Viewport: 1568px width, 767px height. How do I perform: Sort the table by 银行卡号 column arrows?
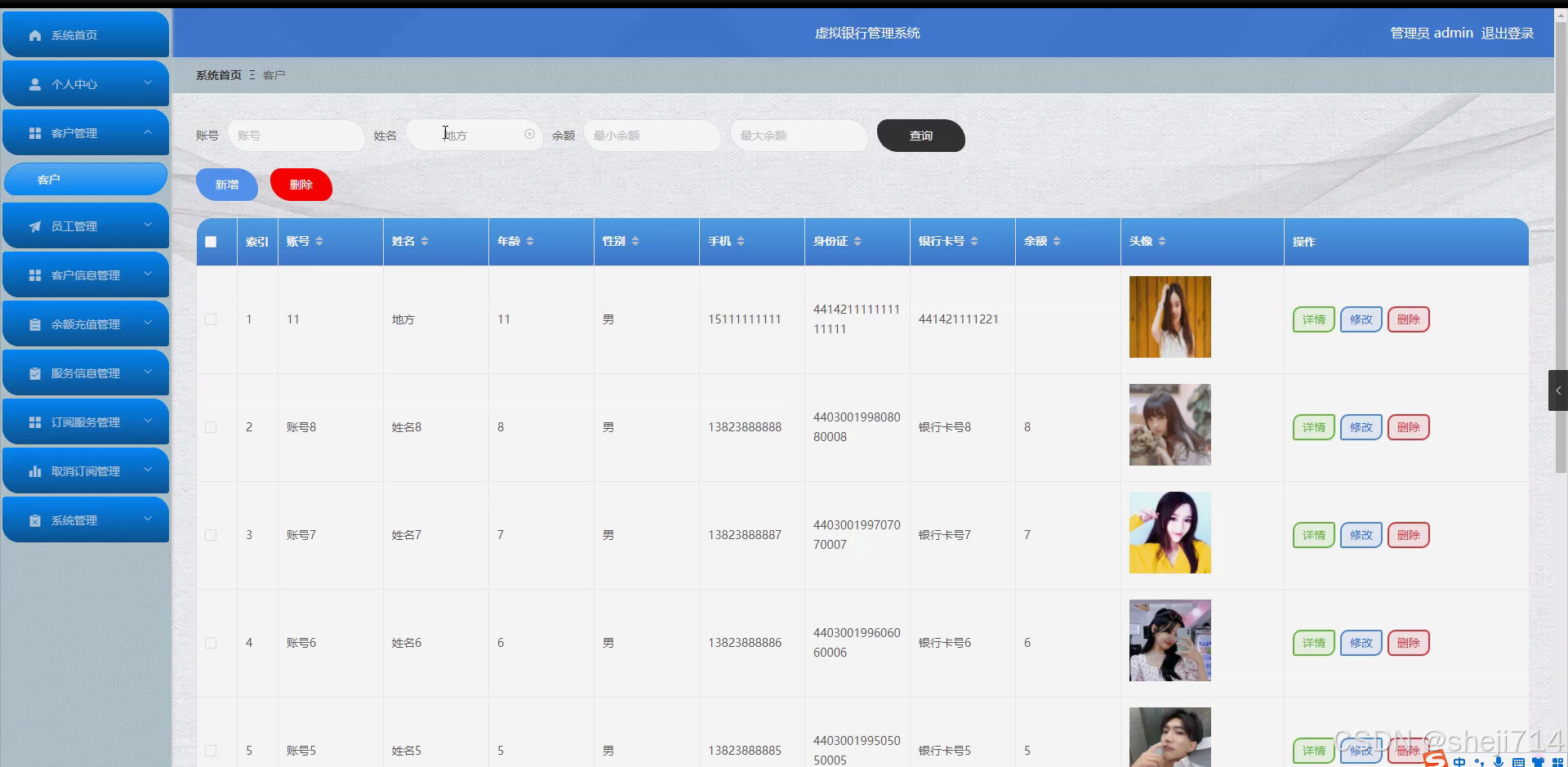(x=974, y=241)
